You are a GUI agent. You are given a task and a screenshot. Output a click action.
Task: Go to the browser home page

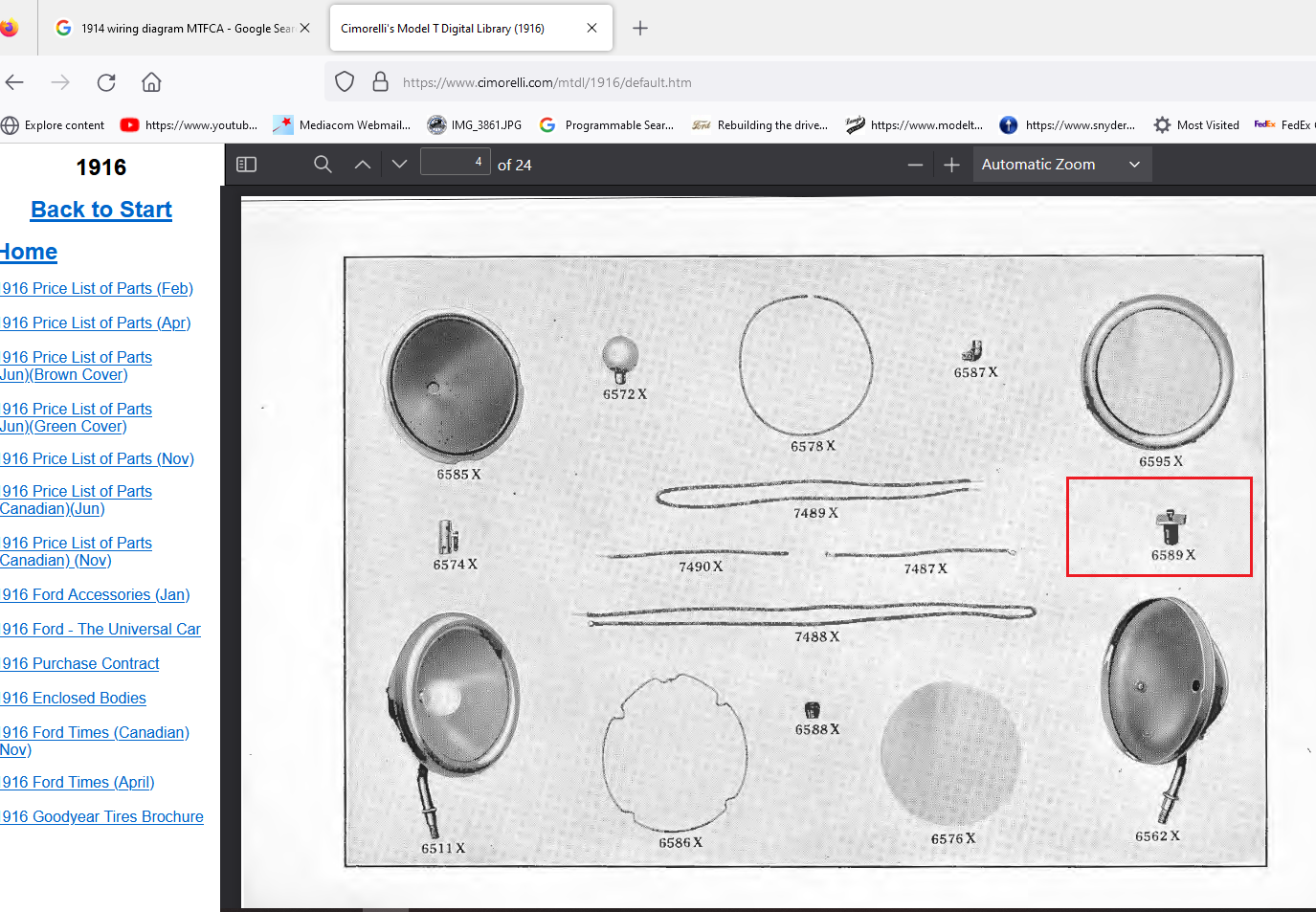(151, 82)
